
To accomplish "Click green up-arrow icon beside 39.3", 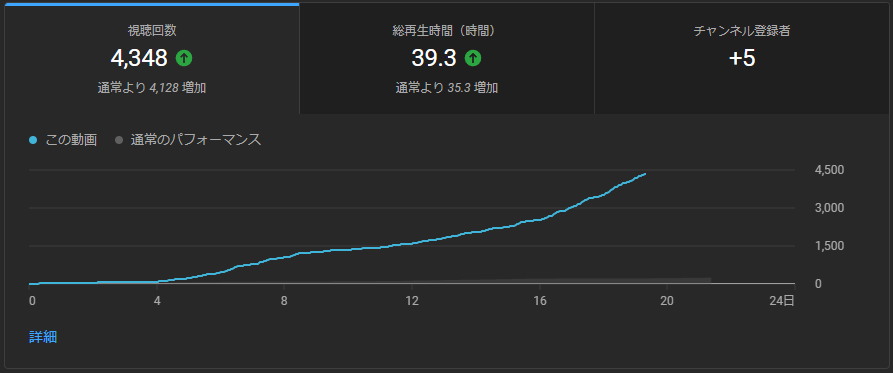I will click(473, 58).
